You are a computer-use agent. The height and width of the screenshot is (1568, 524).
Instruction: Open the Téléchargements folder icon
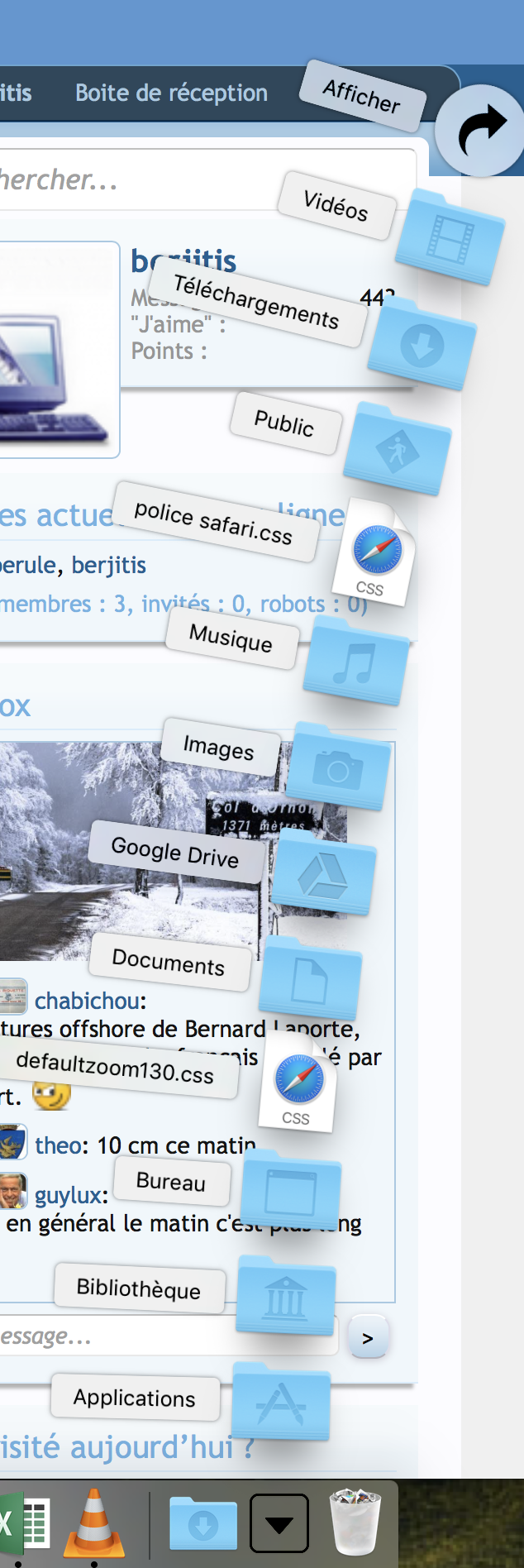point(422,344)
